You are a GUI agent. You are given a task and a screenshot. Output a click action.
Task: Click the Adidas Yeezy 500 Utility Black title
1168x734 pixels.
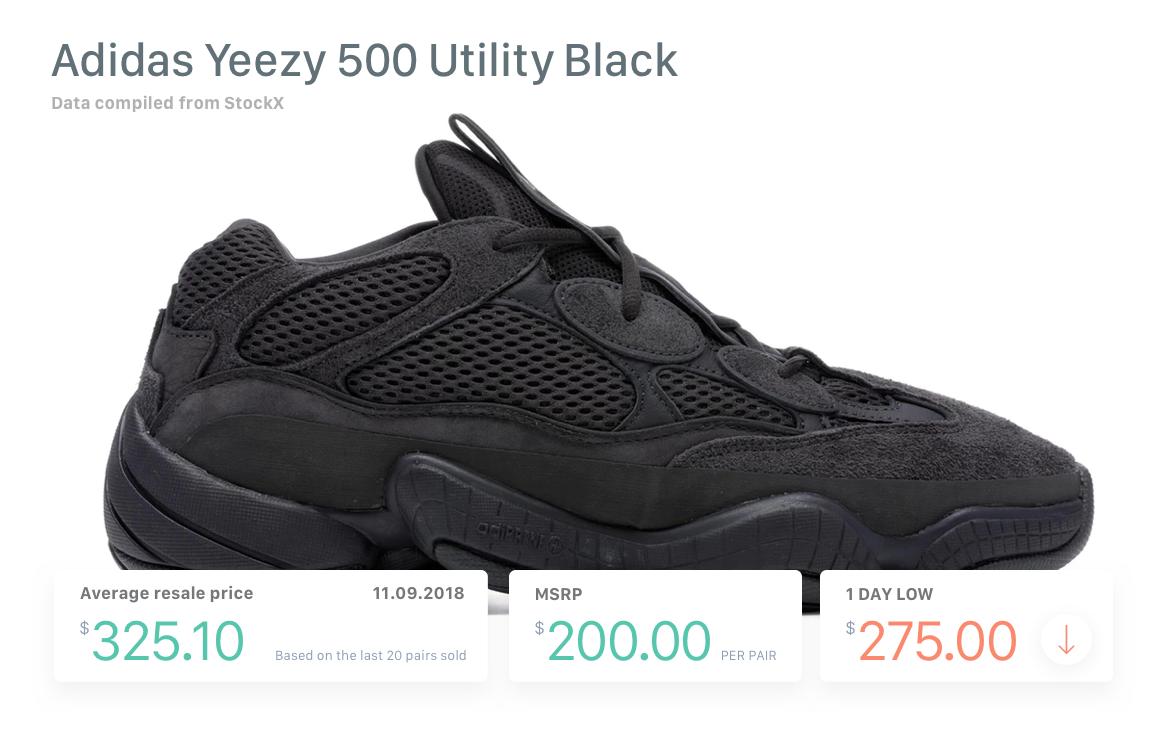(364, 61)
